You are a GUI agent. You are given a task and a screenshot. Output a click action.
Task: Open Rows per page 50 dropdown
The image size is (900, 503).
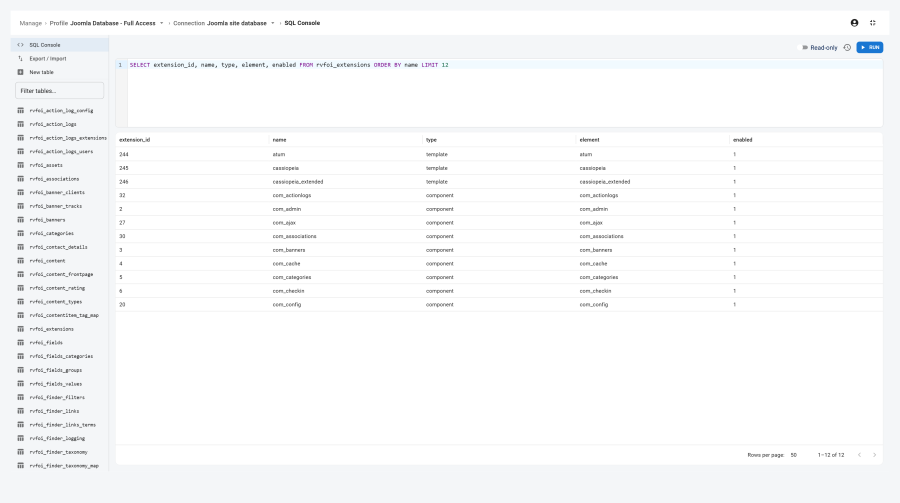[x=795, y=455]
